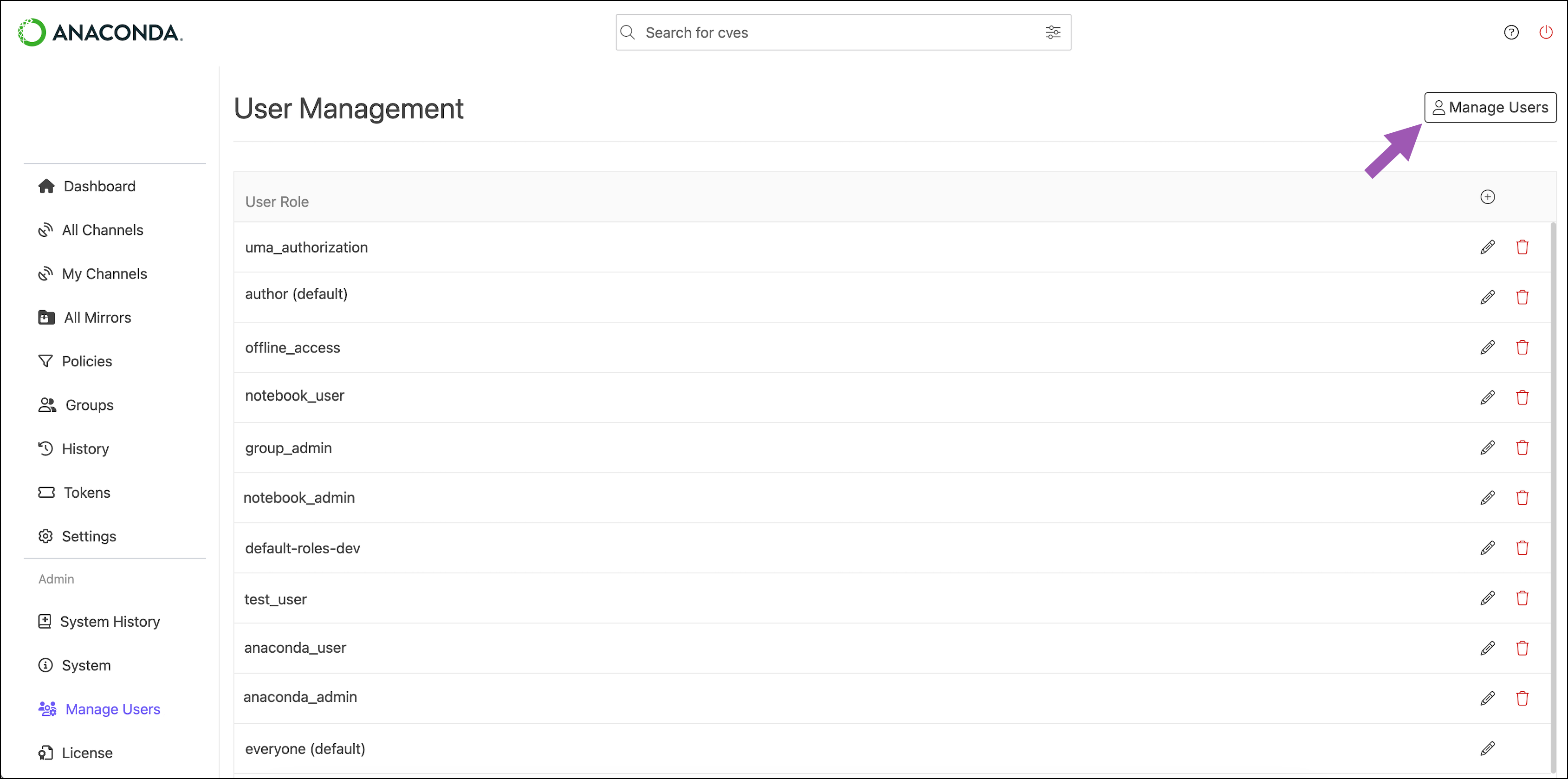This screenshot has height=779, width=1568.
Task: Go to Dashboard in the sidebar
Action: click(99, 186)
